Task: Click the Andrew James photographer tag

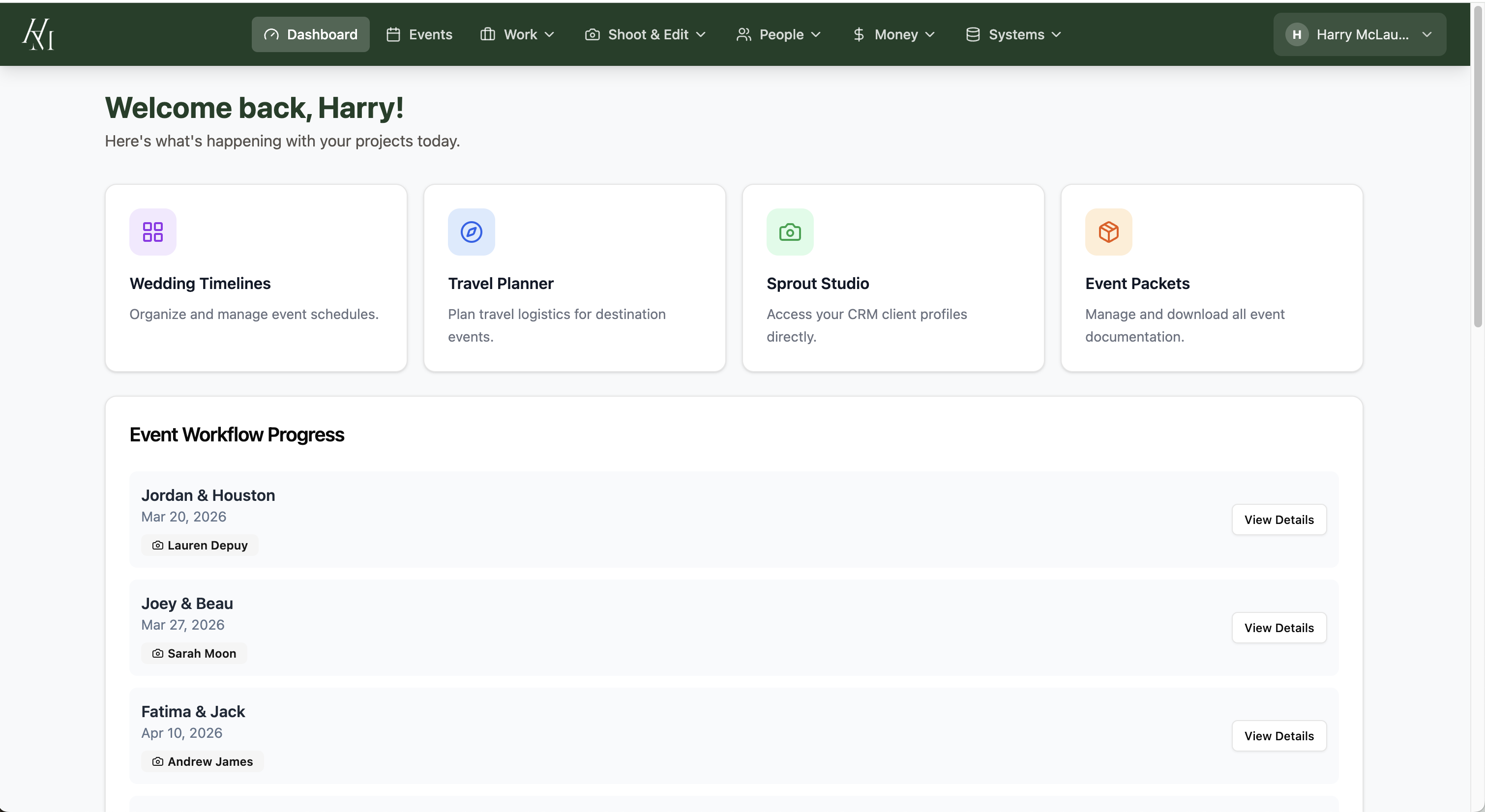Action: click(202, 762)
